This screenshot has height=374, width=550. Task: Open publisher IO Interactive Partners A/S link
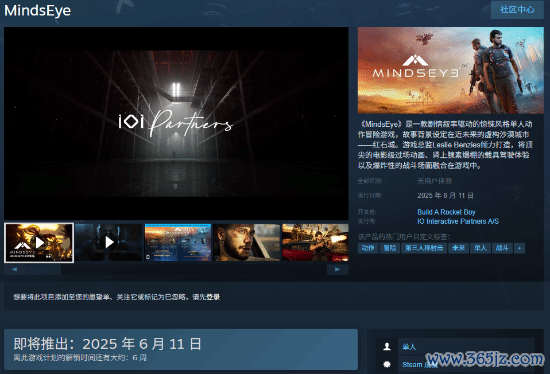tap(458, 221)
